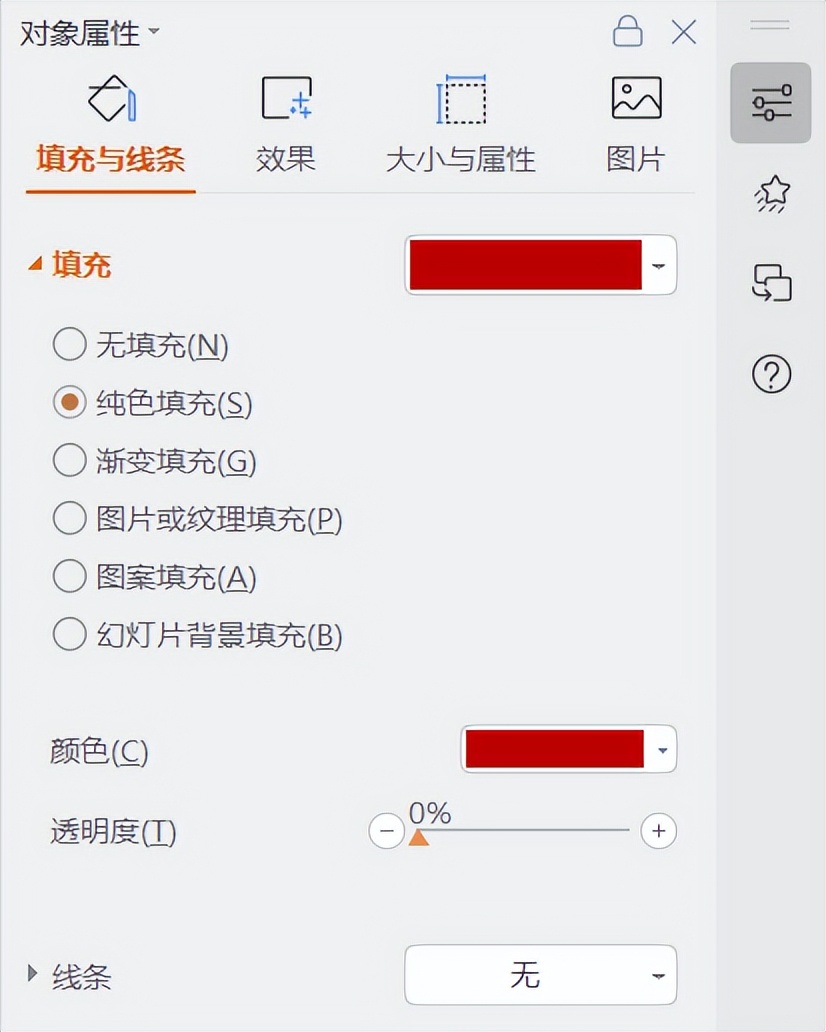
Task: Choose 渐变填充 fill type
Action: tap(69, 461)
